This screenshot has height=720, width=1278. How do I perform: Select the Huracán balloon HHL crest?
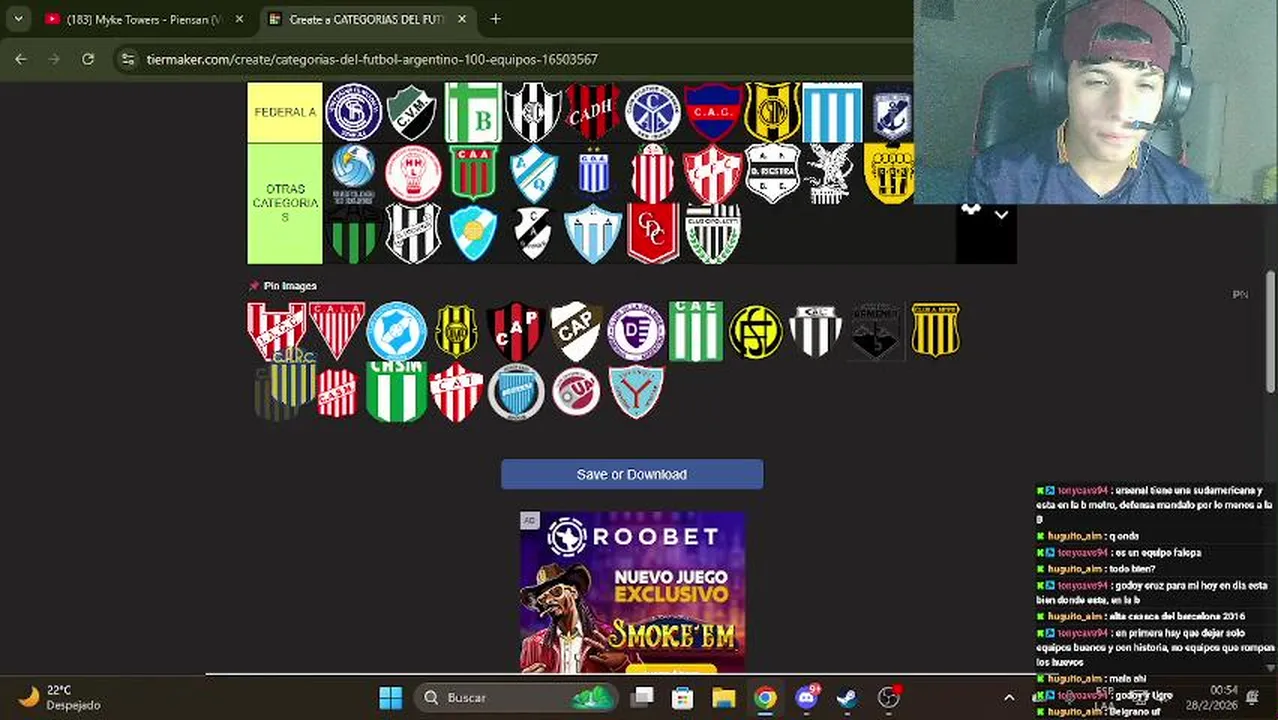point(413,173)
